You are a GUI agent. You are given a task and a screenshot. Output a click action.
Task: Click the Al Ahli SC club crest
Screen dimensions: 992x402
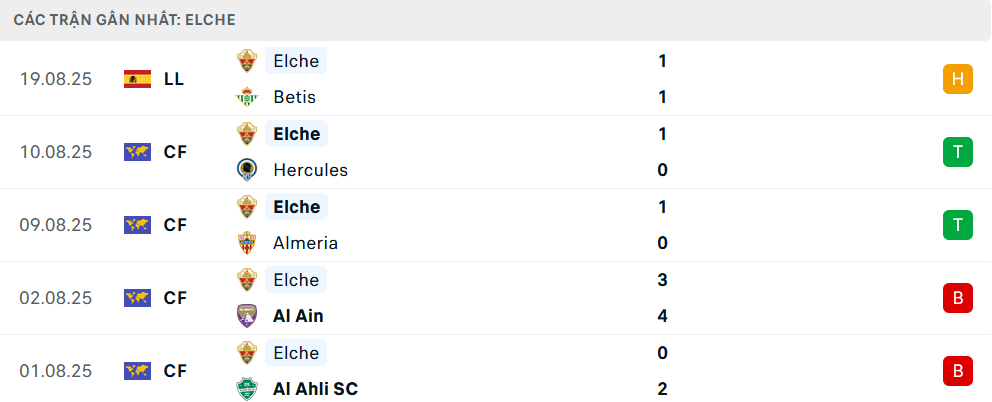tap(247, 389)
